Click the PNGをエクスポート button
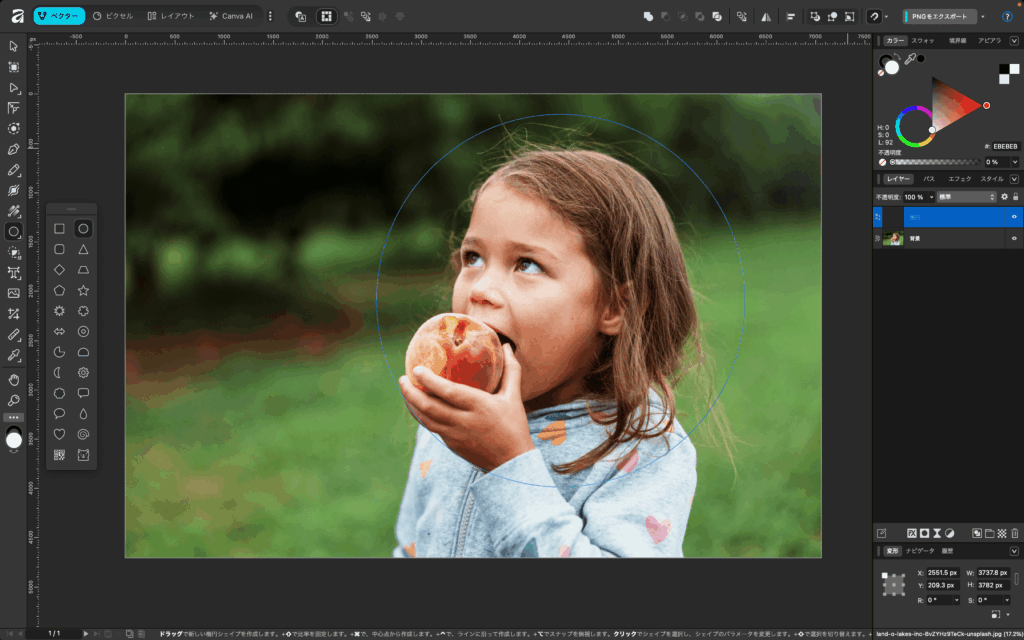The image size is (1024, 640). [939, 17]
